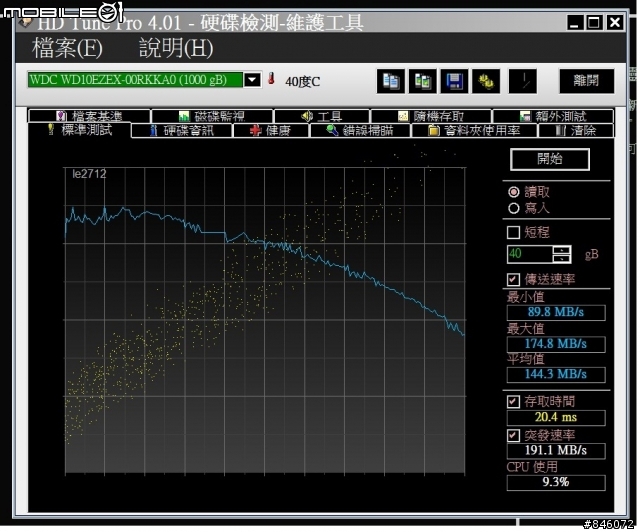Screen dimensions: 640x532
Task: Click the copy screenshot icon in toolbar
Action: tap(422, 81)
